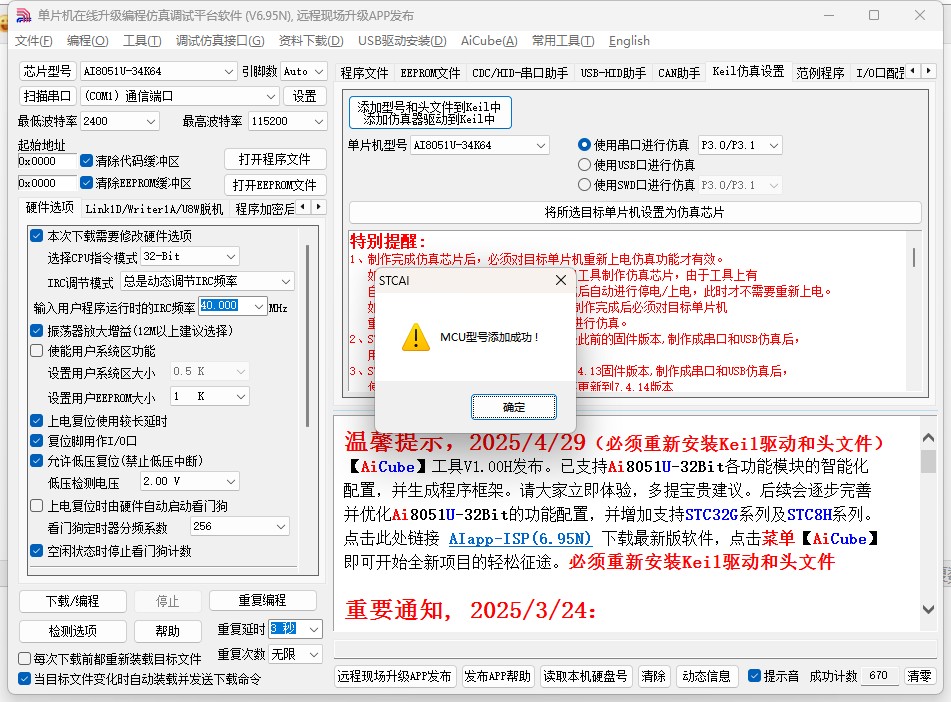
Task: Click 打开程序文件 button
Action: (275, 159)
